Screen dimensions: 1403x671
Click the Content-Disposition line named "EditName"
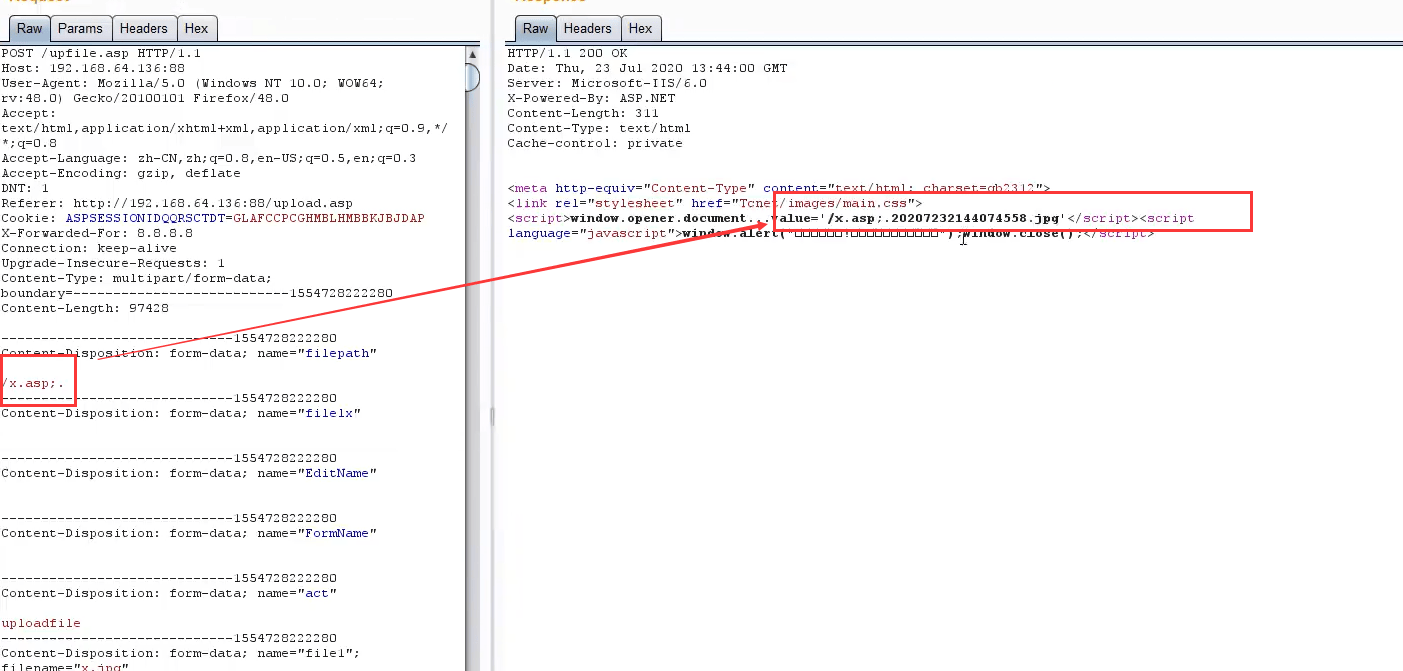[x=189, y=473]
